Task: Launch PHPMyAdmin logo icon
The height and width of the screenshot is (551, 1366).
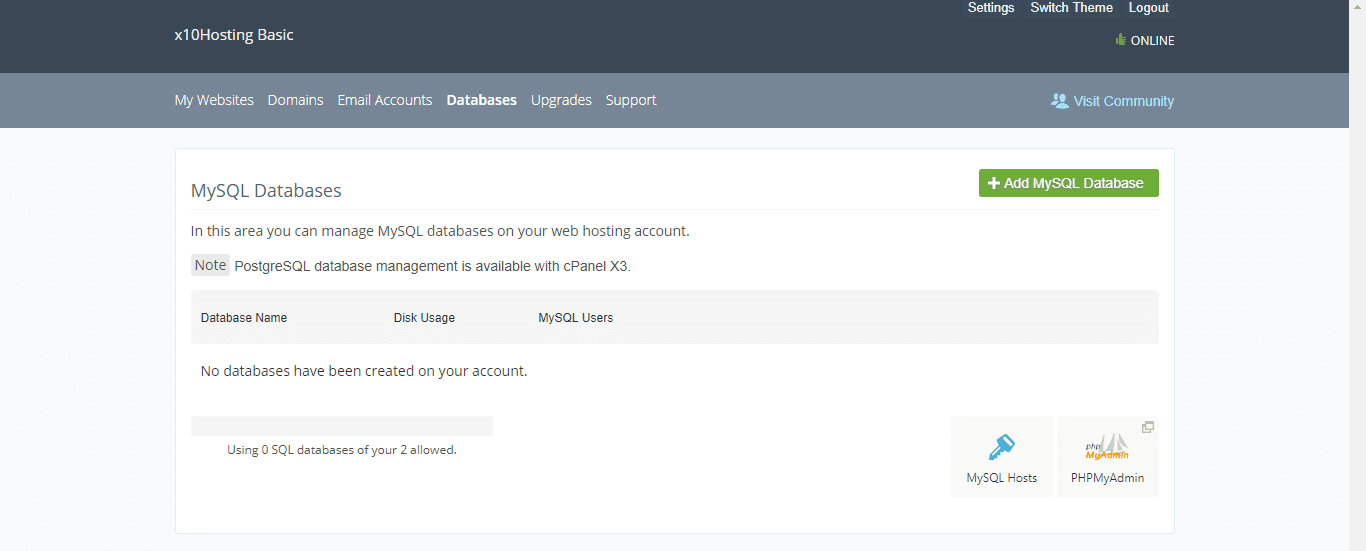Action: click(1107, 447)
